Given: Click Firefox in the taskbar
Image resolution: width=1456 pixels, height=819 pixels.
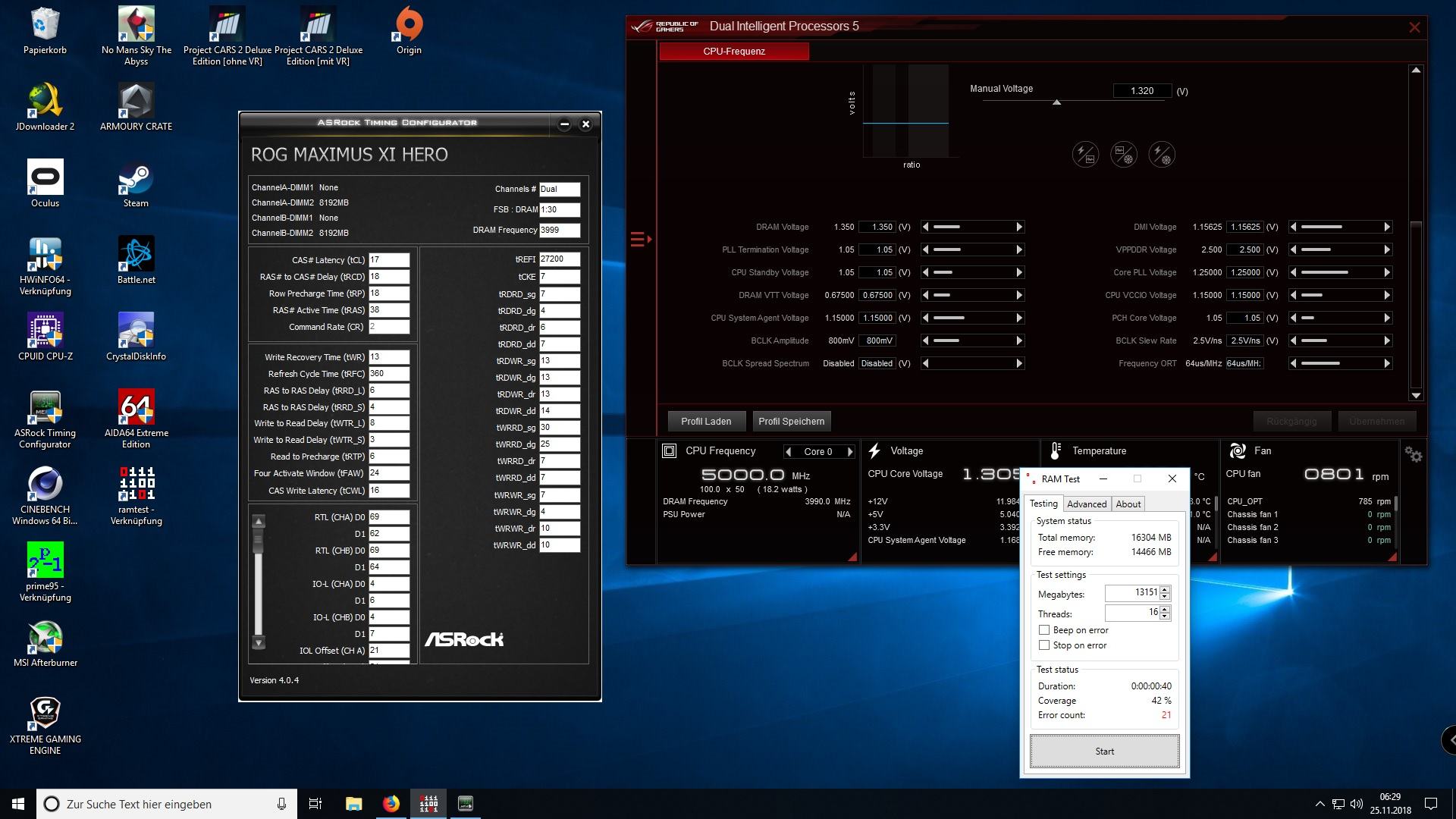Looking at the screenshot, I should click(x=391, y=804).
